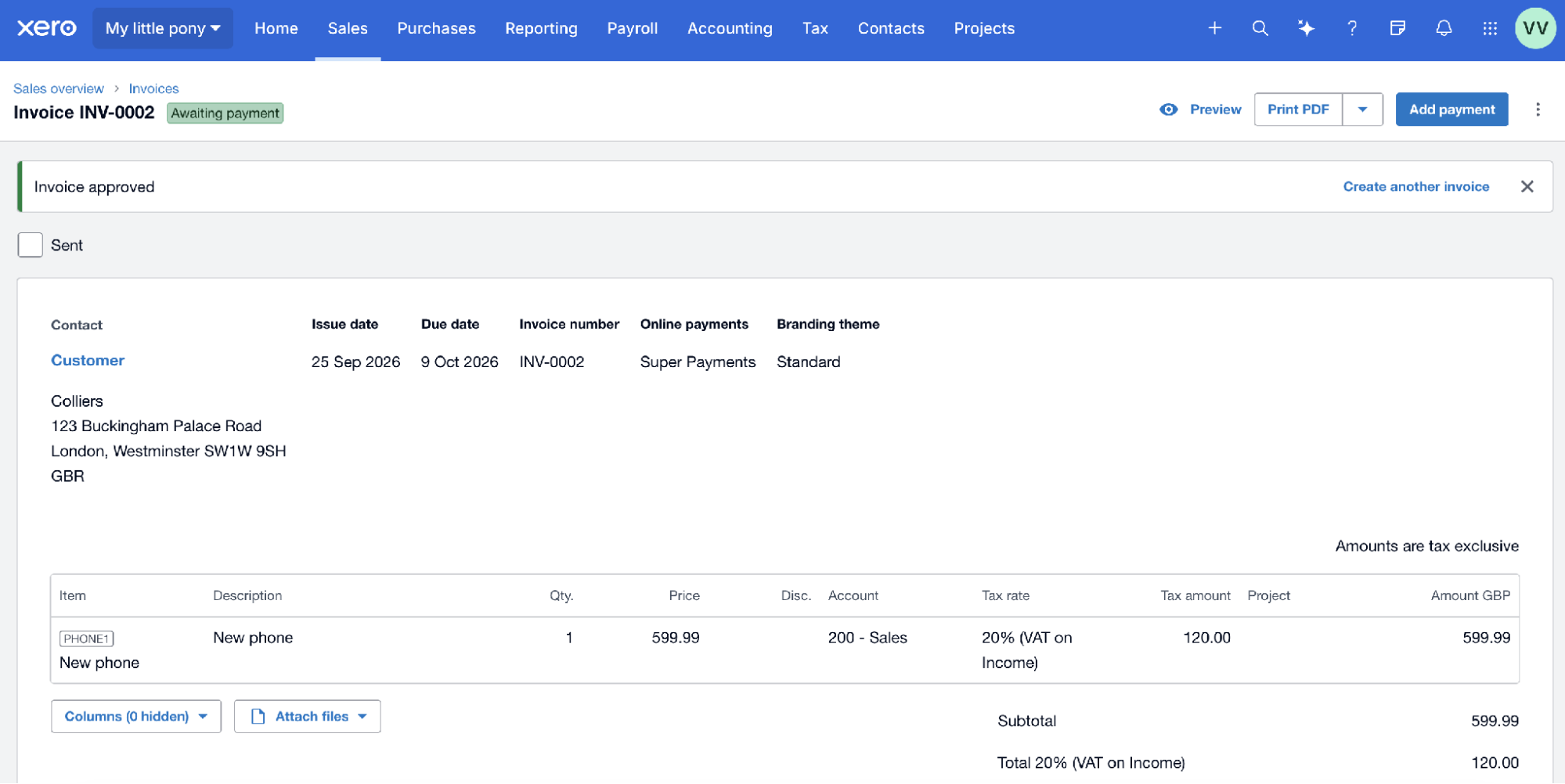The height and width of the screenshot is (784, 1565).
Task: Open the notes checklist icon in header
Action: [x=1397, y=28]
